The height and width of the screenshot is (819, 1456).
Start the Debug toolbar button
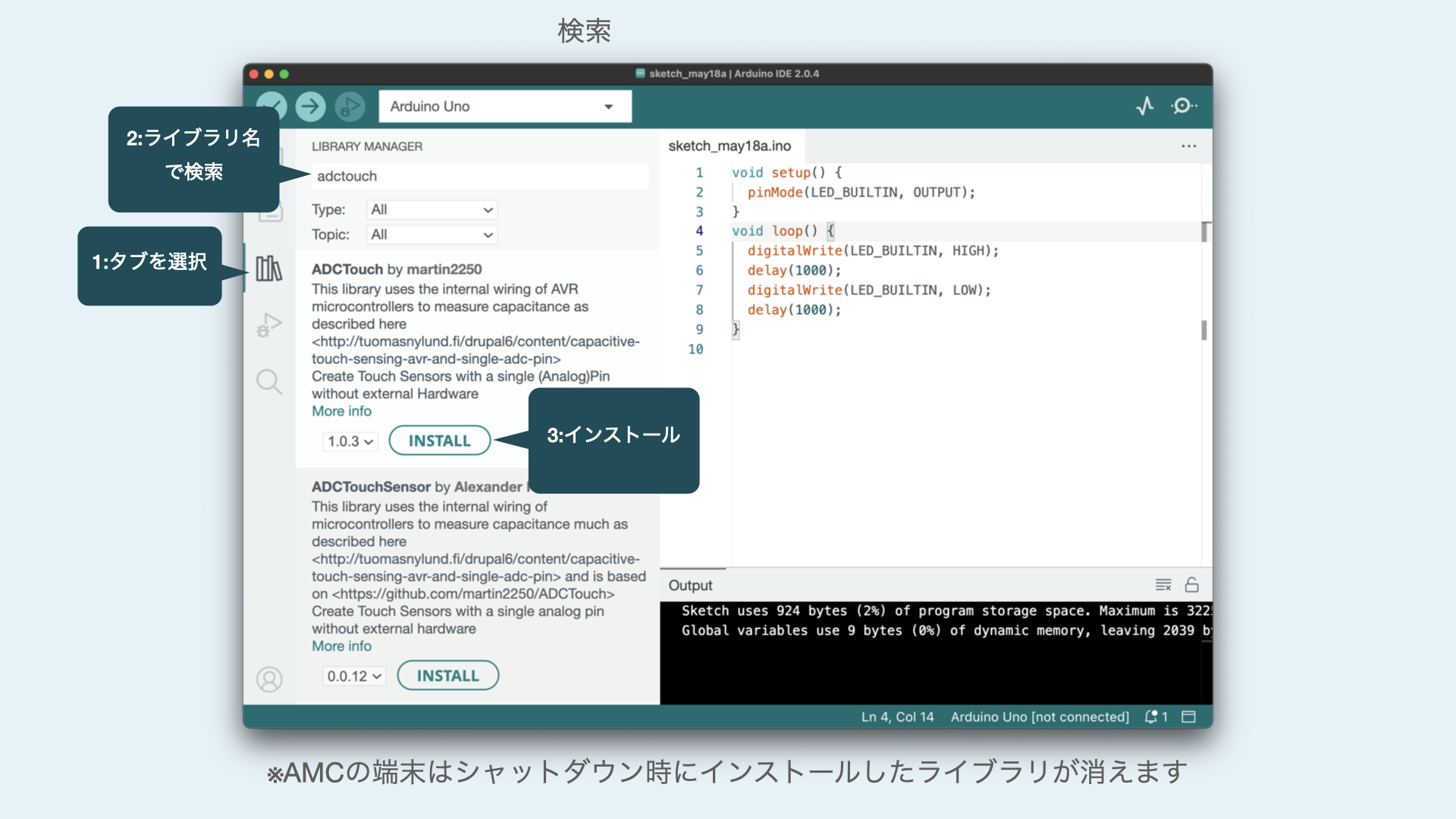pos(350,106)
